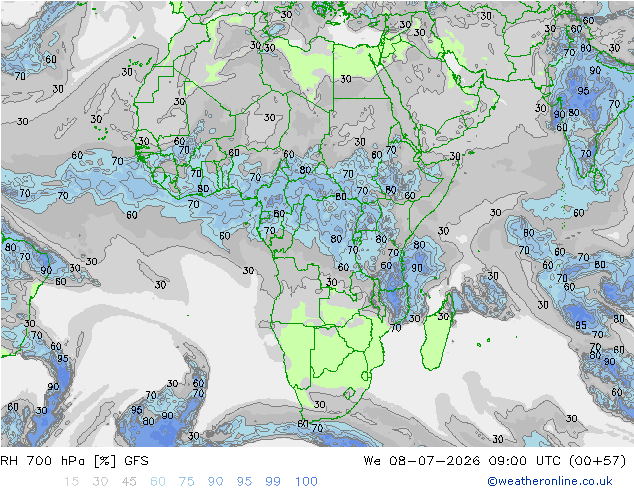
Task: Select the legend value 45
Action: coord(129,482)
